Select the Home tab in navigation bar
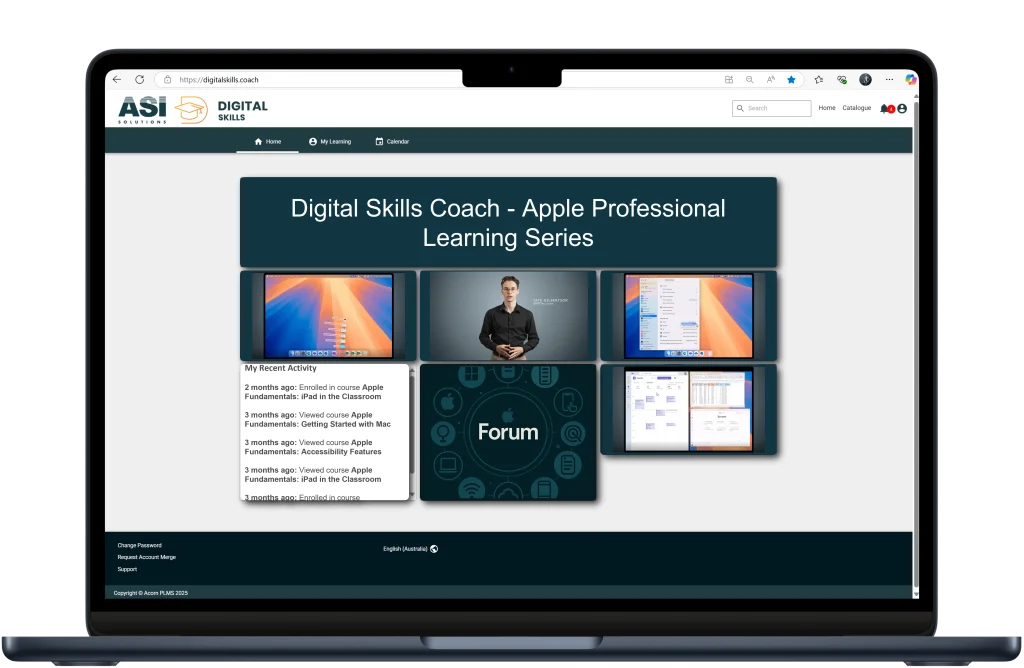Image resolution: width=1024 pixels, height=668 pixels. tap(268, 142)
